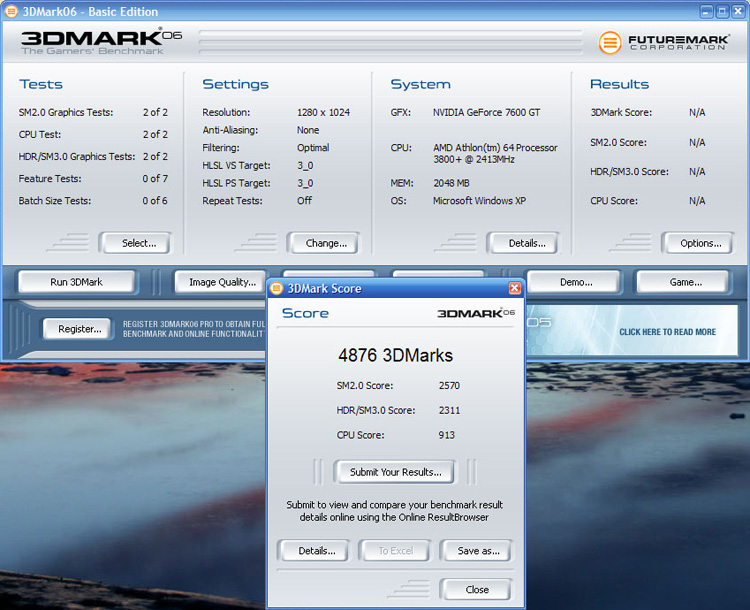The image size is (750, 610).
Task: Click the HDR/SM3.0 Score value 2311
Action: pyautogui.click(x=449, y=410)
